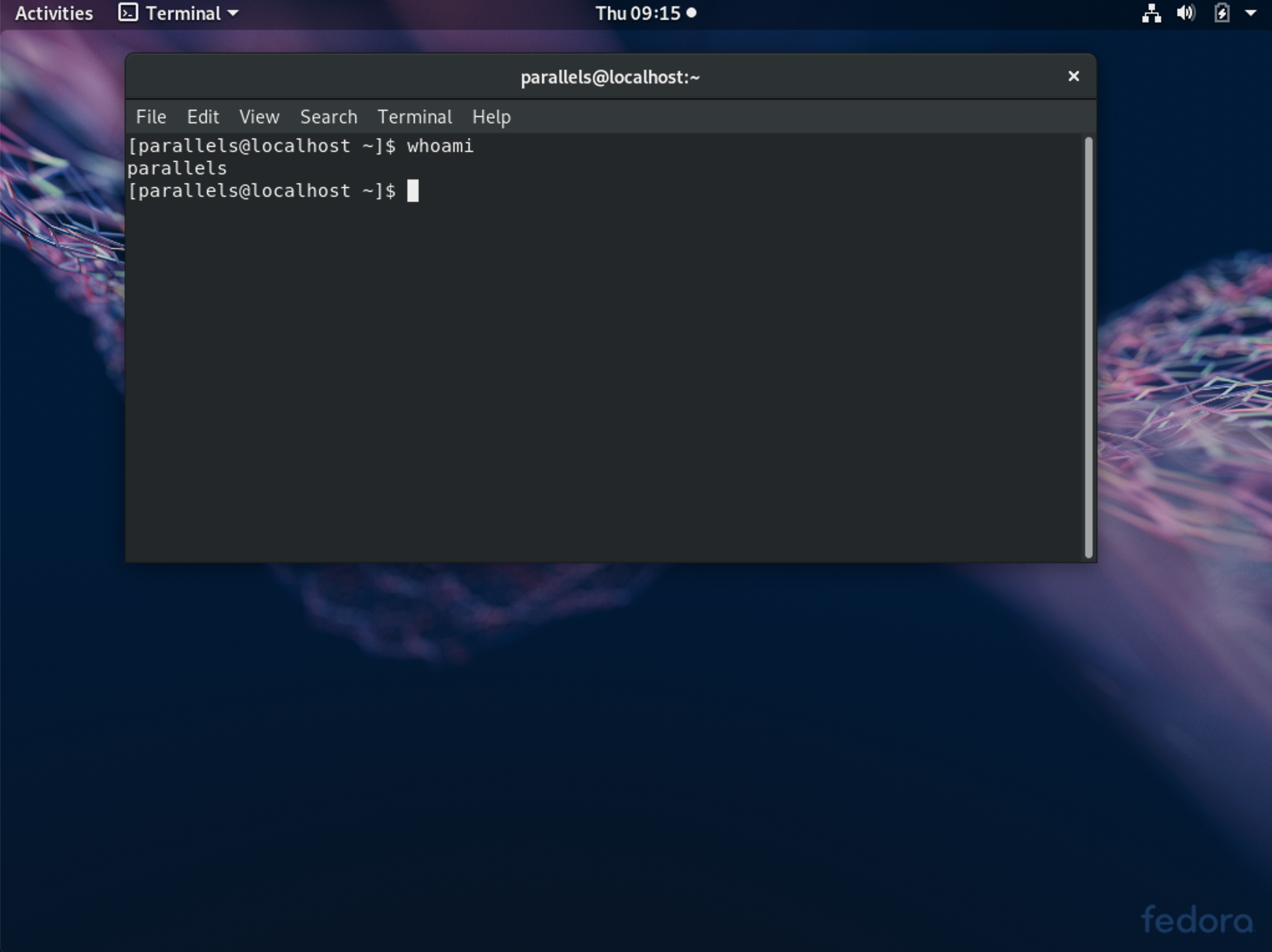The height and width of the screenshot is (952, 1272).
Task: Open the clock and calendar at Thu 09:15
Action: pyautogui.click(x=645, y=13)
